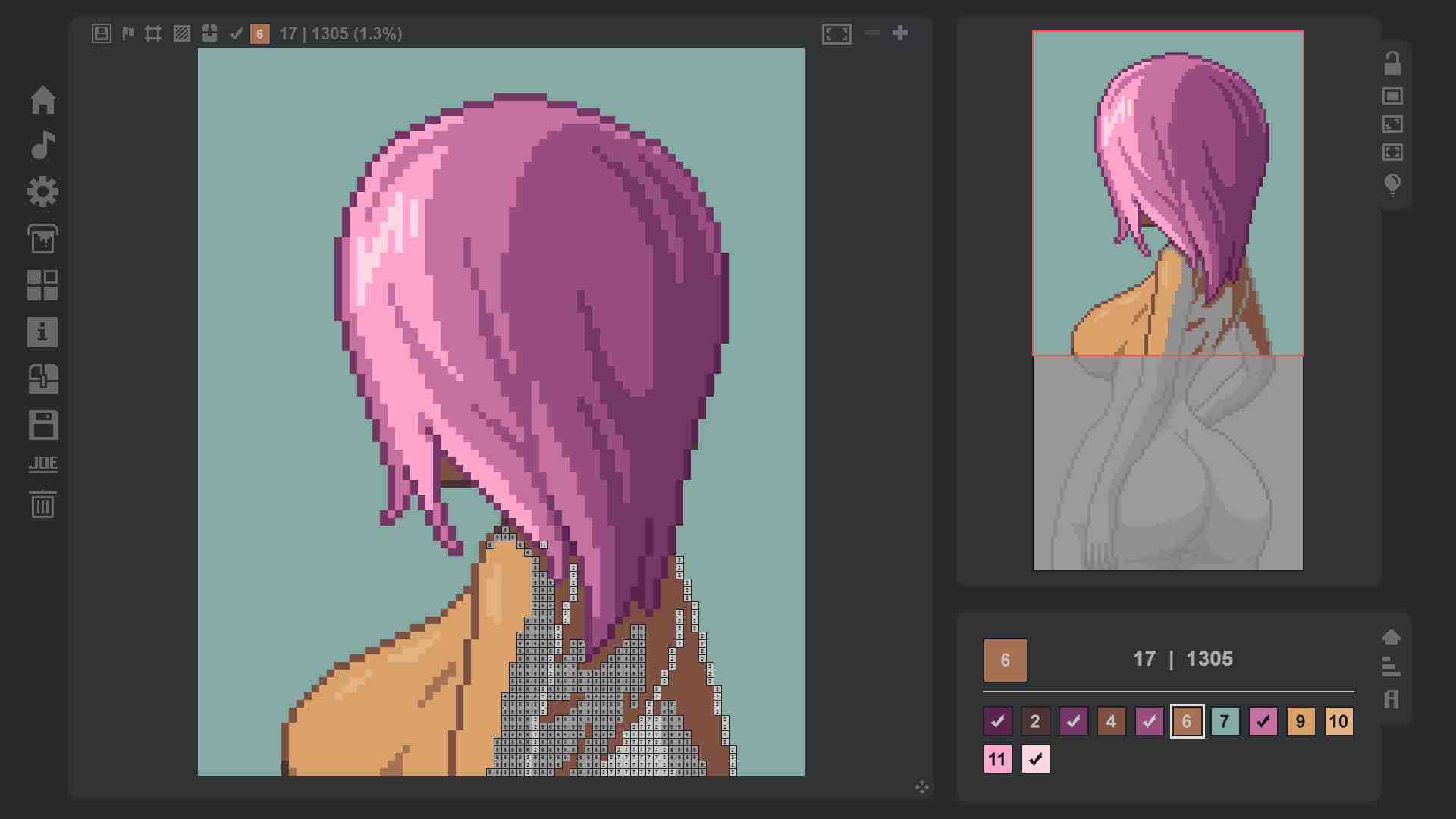Toggle the grid frame icon in top toolbar
The image size is (1456, 819).
click(153, 33)
